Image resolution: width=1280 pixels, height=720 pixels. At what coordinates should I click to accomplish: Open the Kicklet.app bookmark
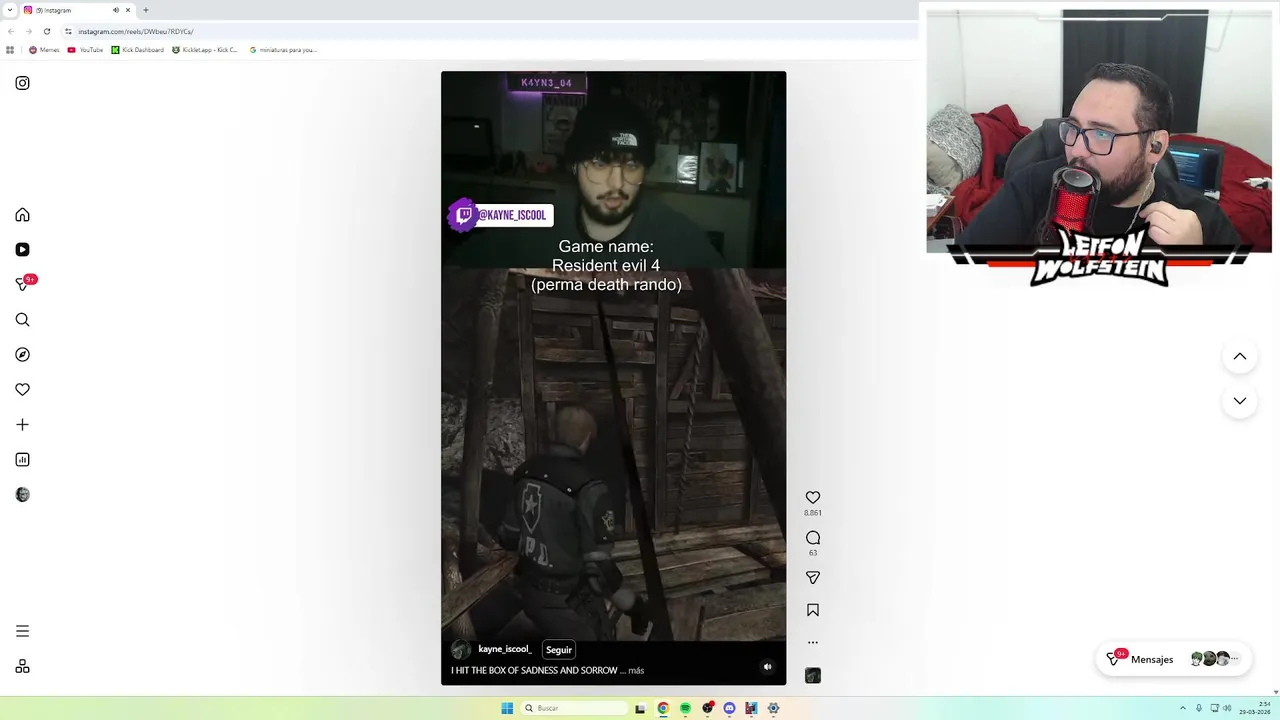(205, 50)
